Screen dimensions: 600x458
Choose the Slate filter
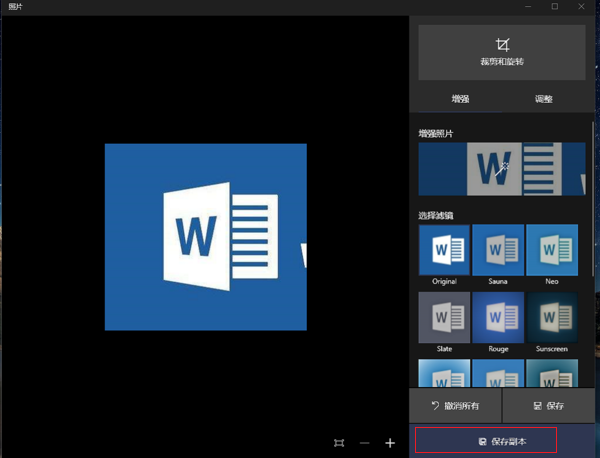coord(444,318)
